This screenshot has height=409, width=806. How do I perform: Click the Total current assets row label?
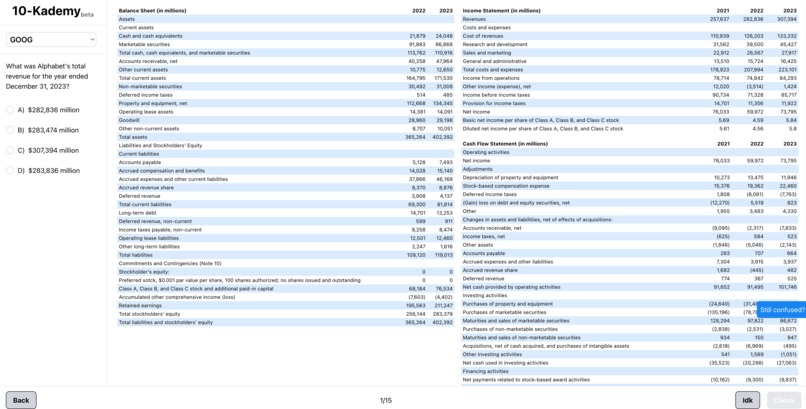142,78
